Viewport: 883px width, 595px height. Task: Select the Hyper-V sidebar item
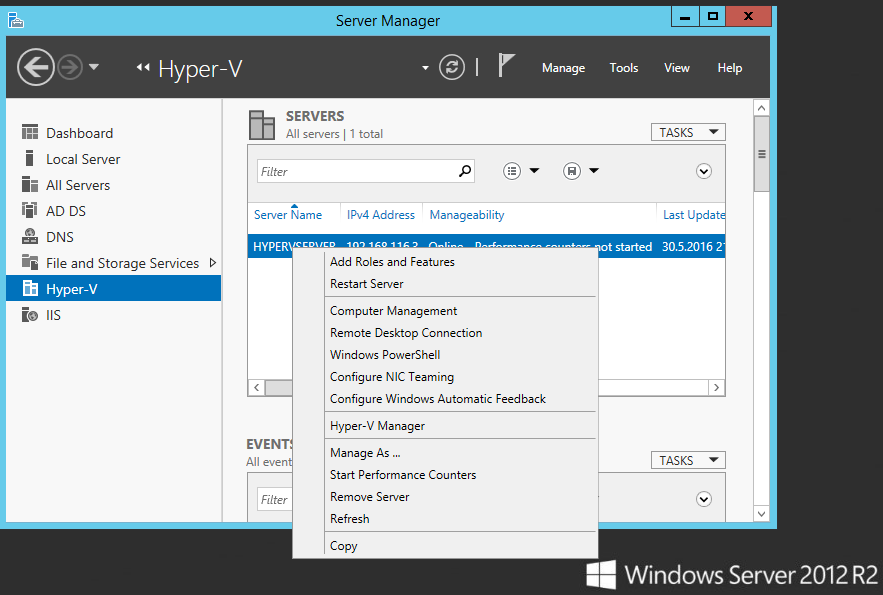pos(113,289)
